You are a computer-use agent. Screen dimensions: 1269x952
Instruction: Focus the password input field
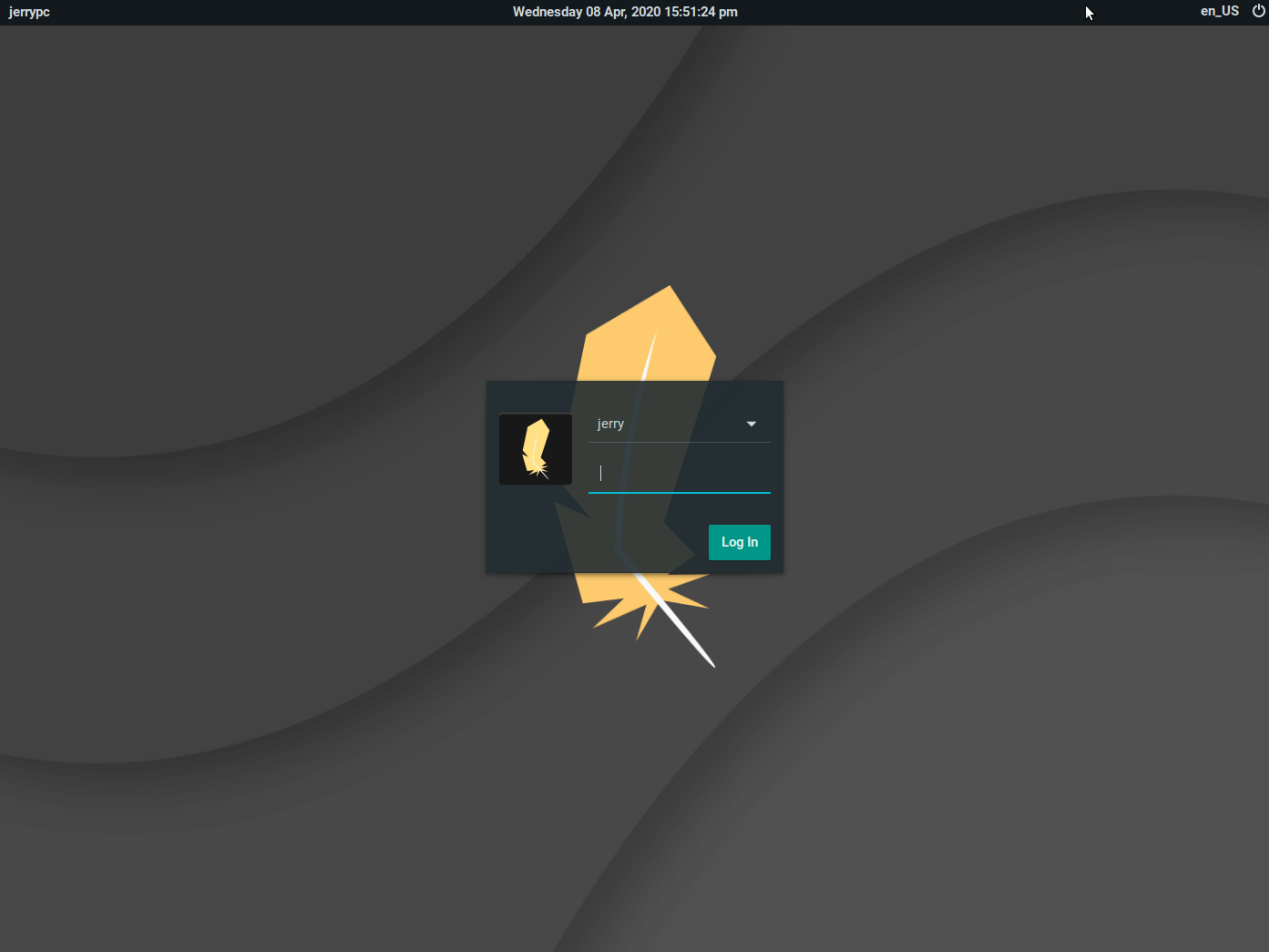(680, 473)
